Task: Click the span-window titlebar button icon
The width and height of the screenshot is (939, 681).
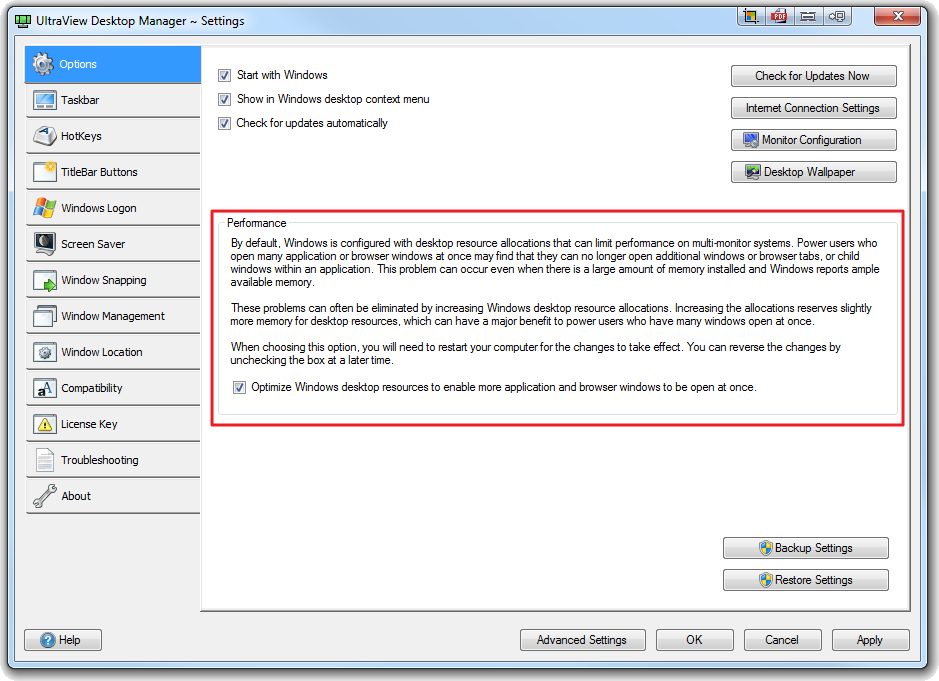Action: (x=808, y=16)
